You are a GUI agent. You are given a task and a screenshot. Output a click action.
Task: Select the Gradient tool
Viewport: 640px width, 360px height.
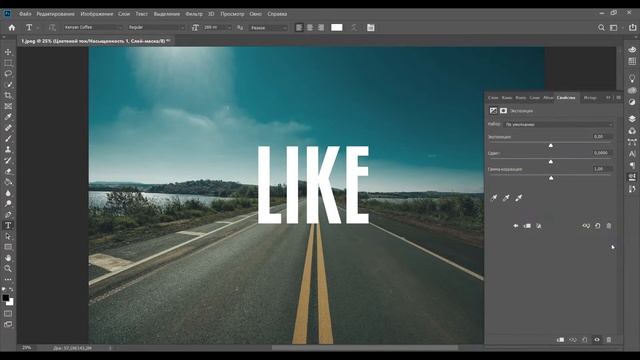point(8,182)
